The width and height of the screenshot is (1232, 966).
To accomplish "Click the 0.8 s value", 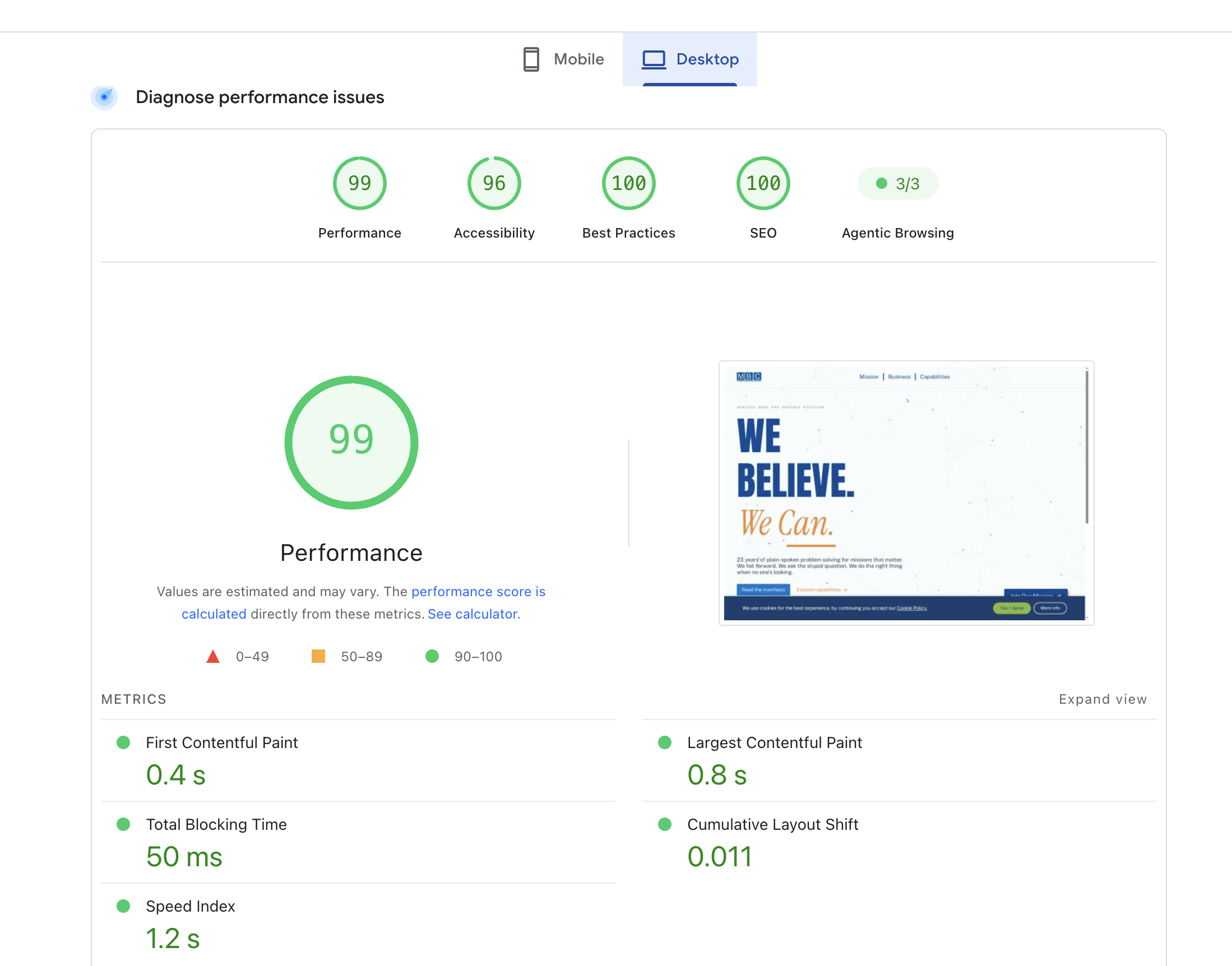I will click(x=717, y=775).
